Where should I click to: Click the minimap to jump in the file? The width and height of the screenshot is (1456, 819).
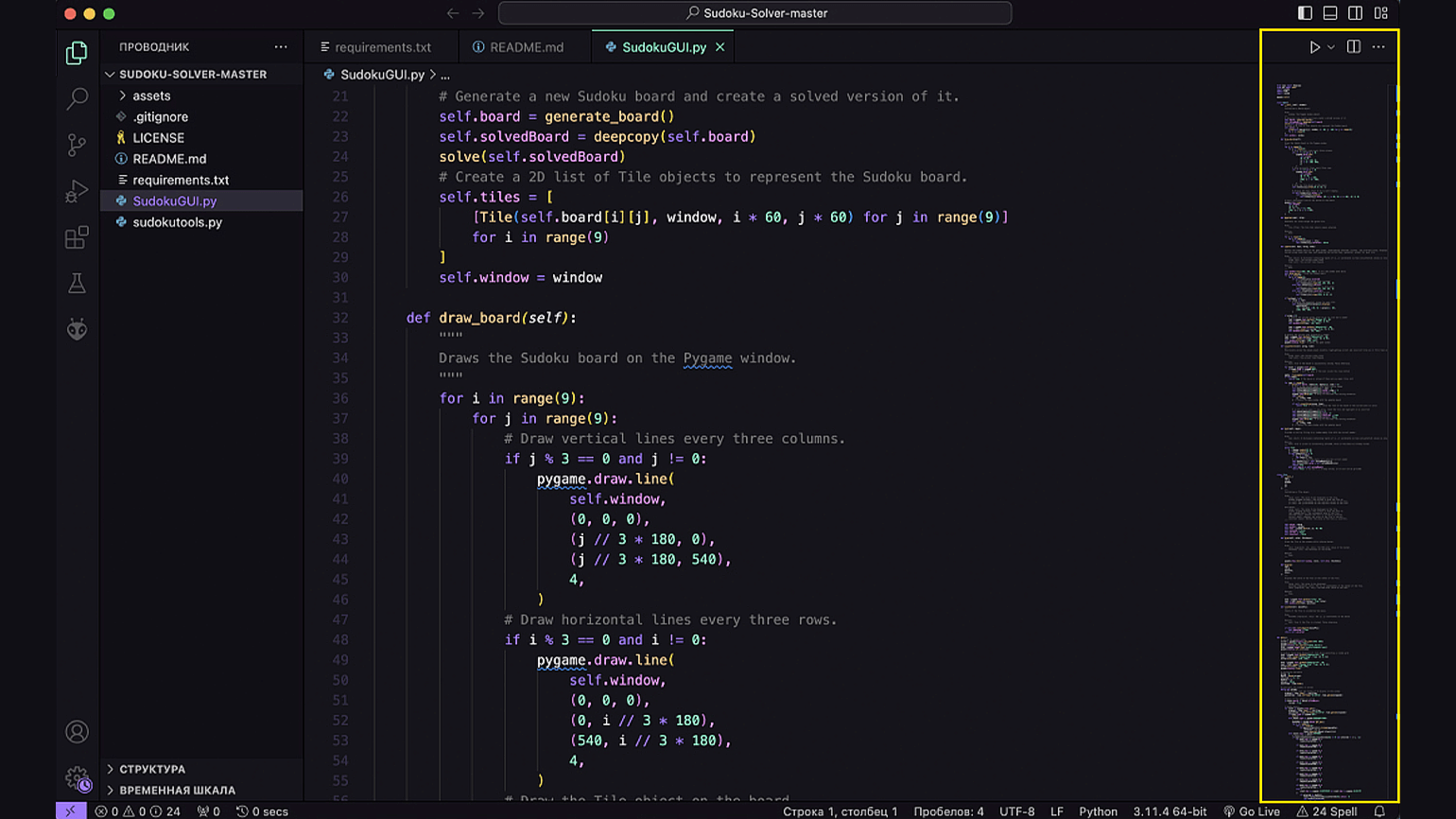pyautogui.click(x=1324, y=378)
